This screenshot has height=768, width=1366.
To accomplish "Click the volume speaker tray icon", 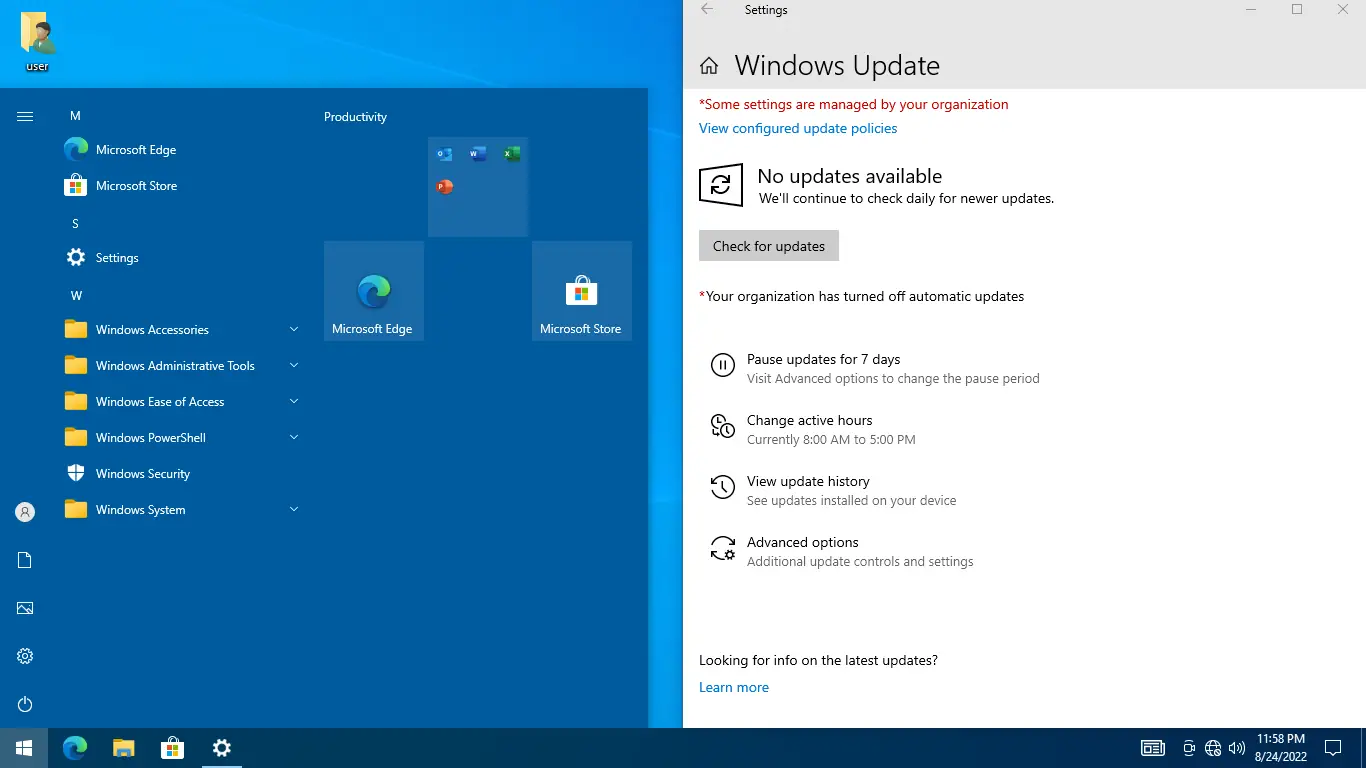I will click(1237, 748).
